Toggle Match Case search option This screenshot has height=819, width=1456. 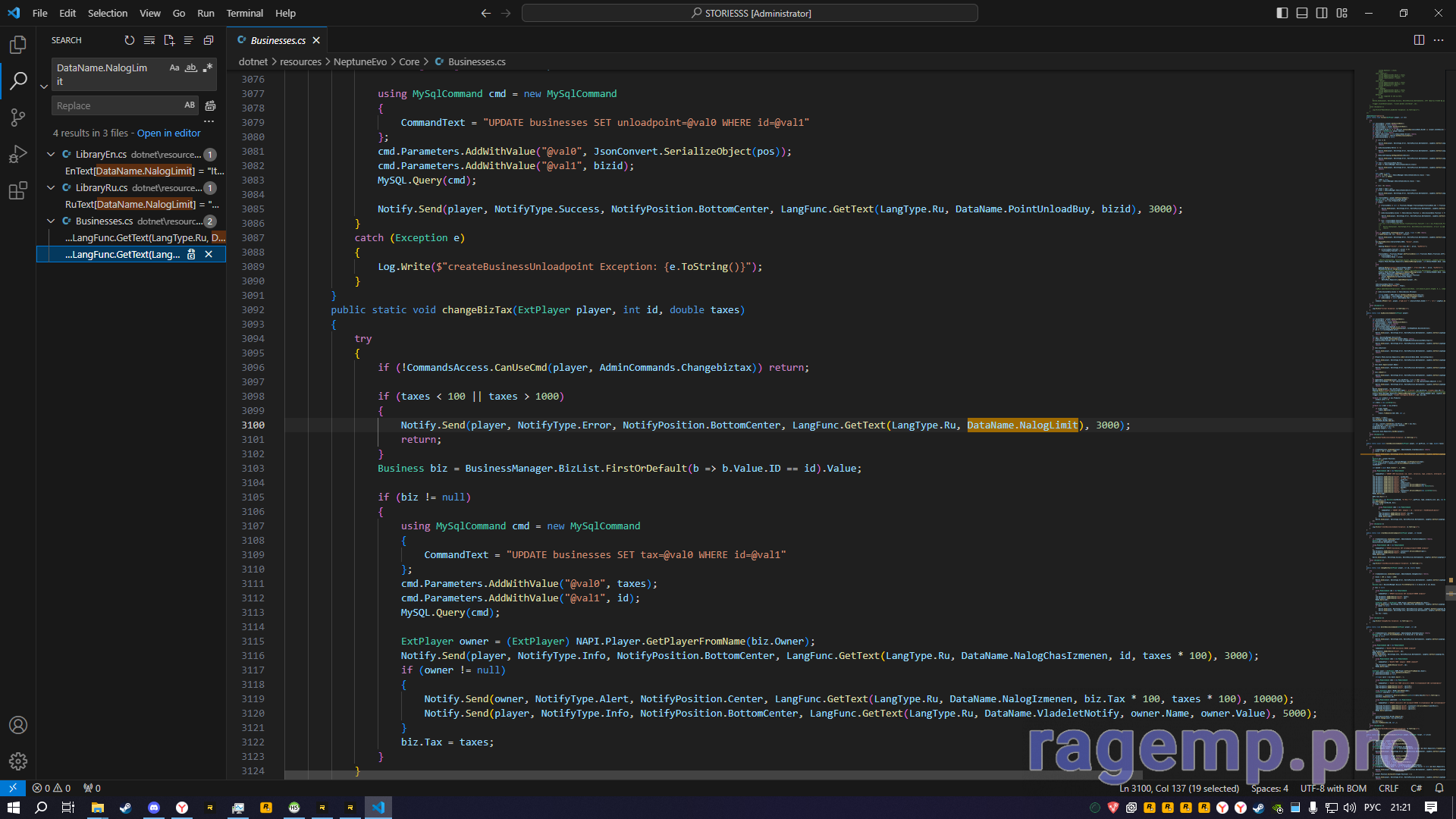174,67
